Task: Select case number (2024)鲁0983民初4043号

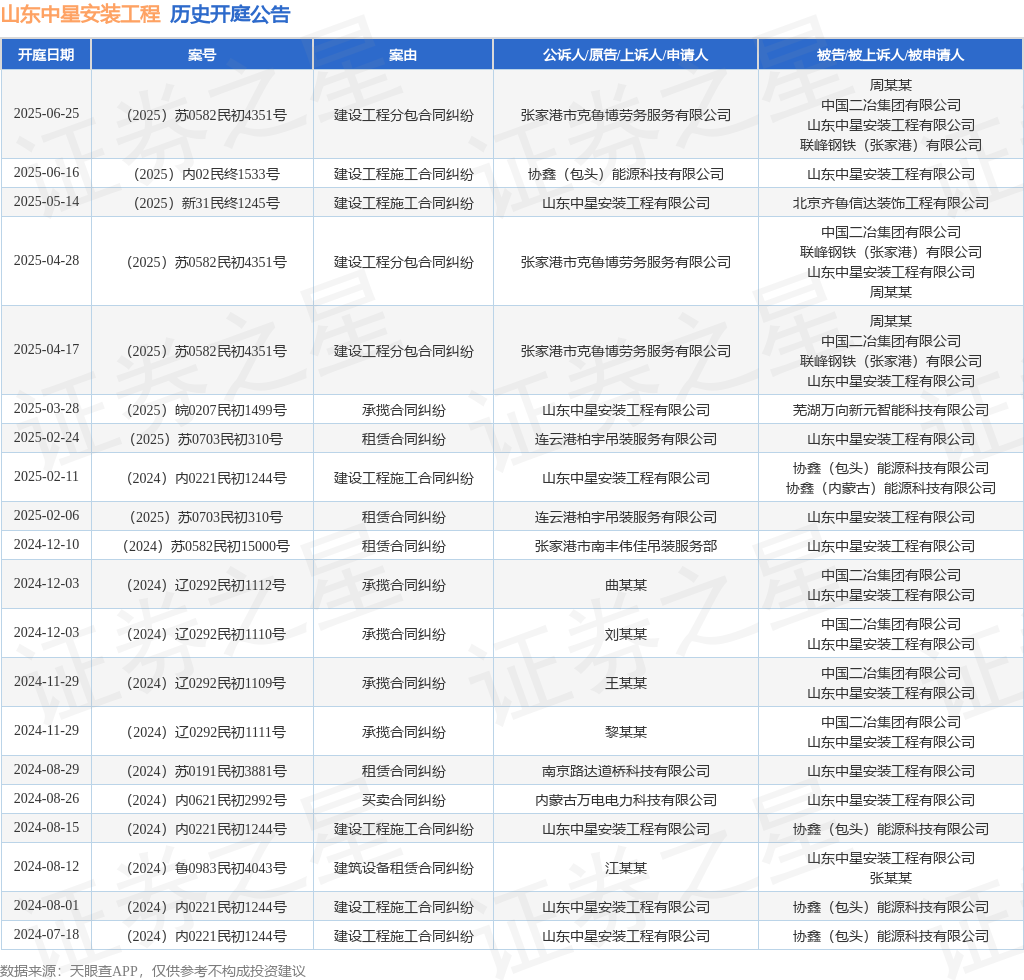Action: click(x=206, y=868)
